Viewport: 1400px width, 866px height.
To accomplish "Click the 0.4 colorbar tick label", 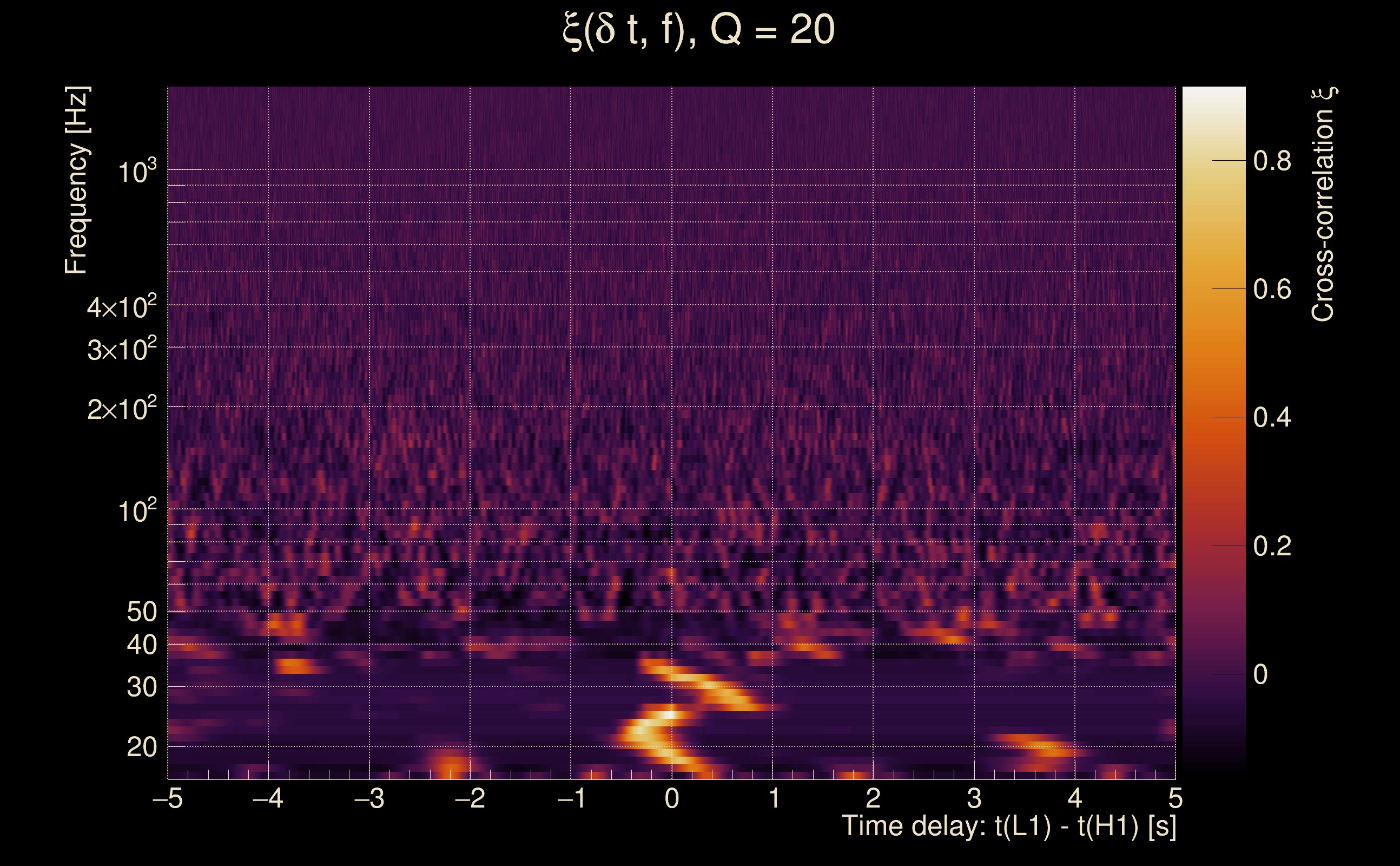I will click(1272, 418).
